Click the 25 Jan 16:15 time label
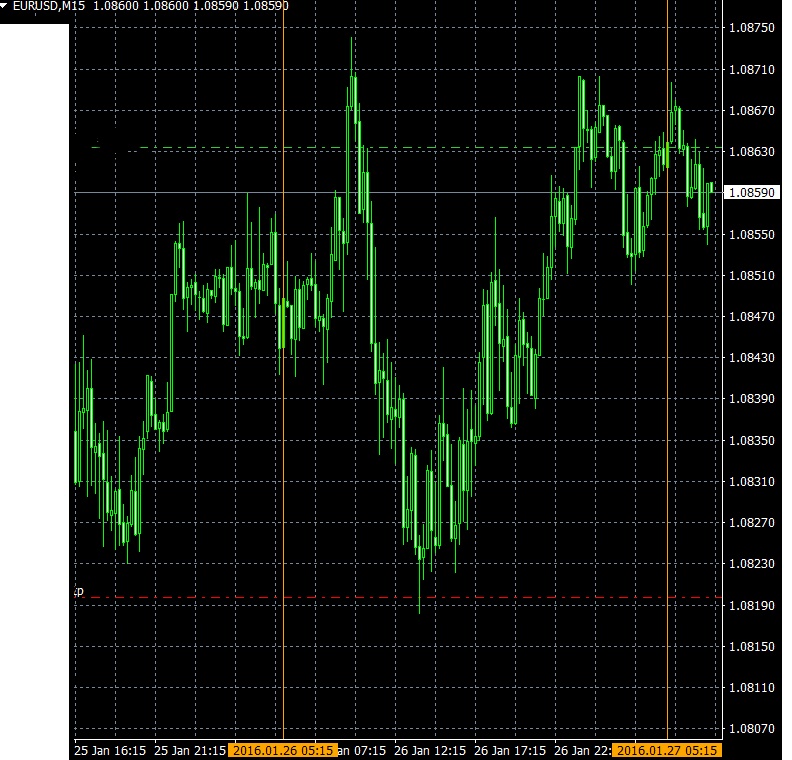This screenshot has width=792, height=760. click(x=110, y=751)
